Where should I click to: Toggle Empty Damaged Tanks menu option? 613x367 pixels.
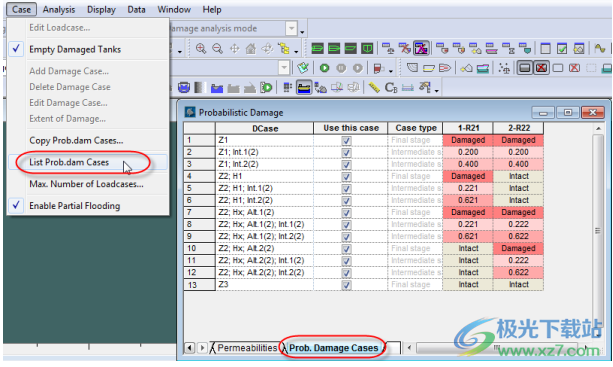pos(88,49)
